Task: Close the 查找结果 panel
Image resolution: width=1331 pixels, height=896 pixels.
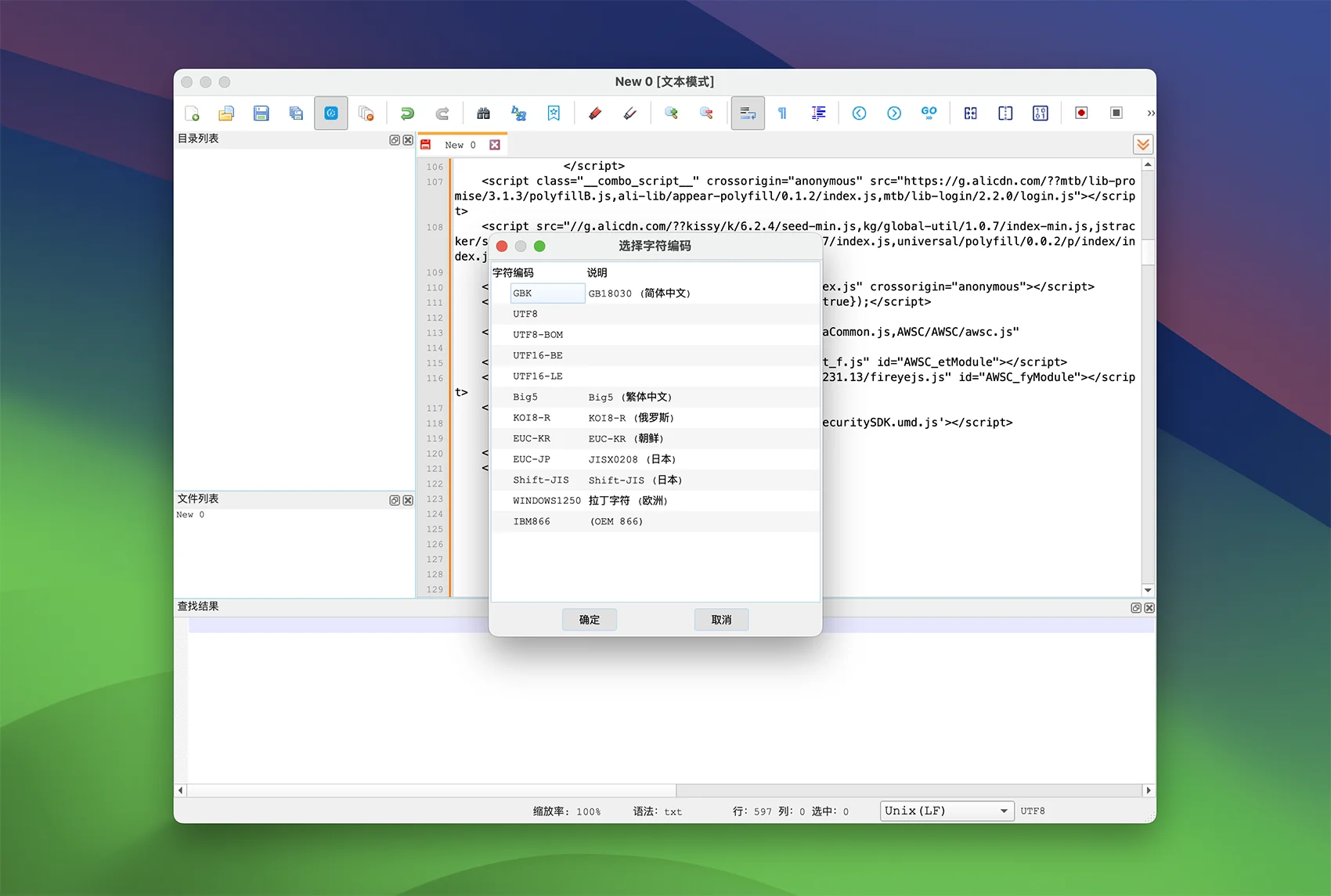Action: 1149,608
